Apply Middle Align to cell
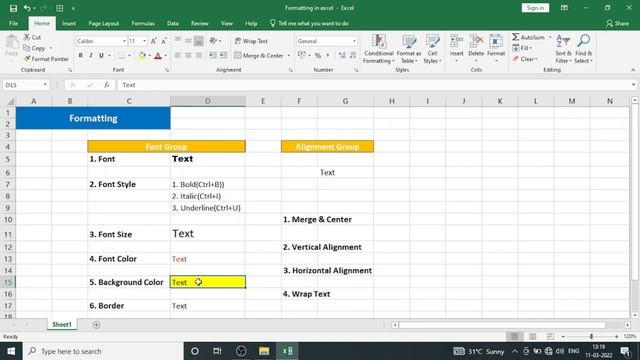The image size is (640, 360). [188, 41]
